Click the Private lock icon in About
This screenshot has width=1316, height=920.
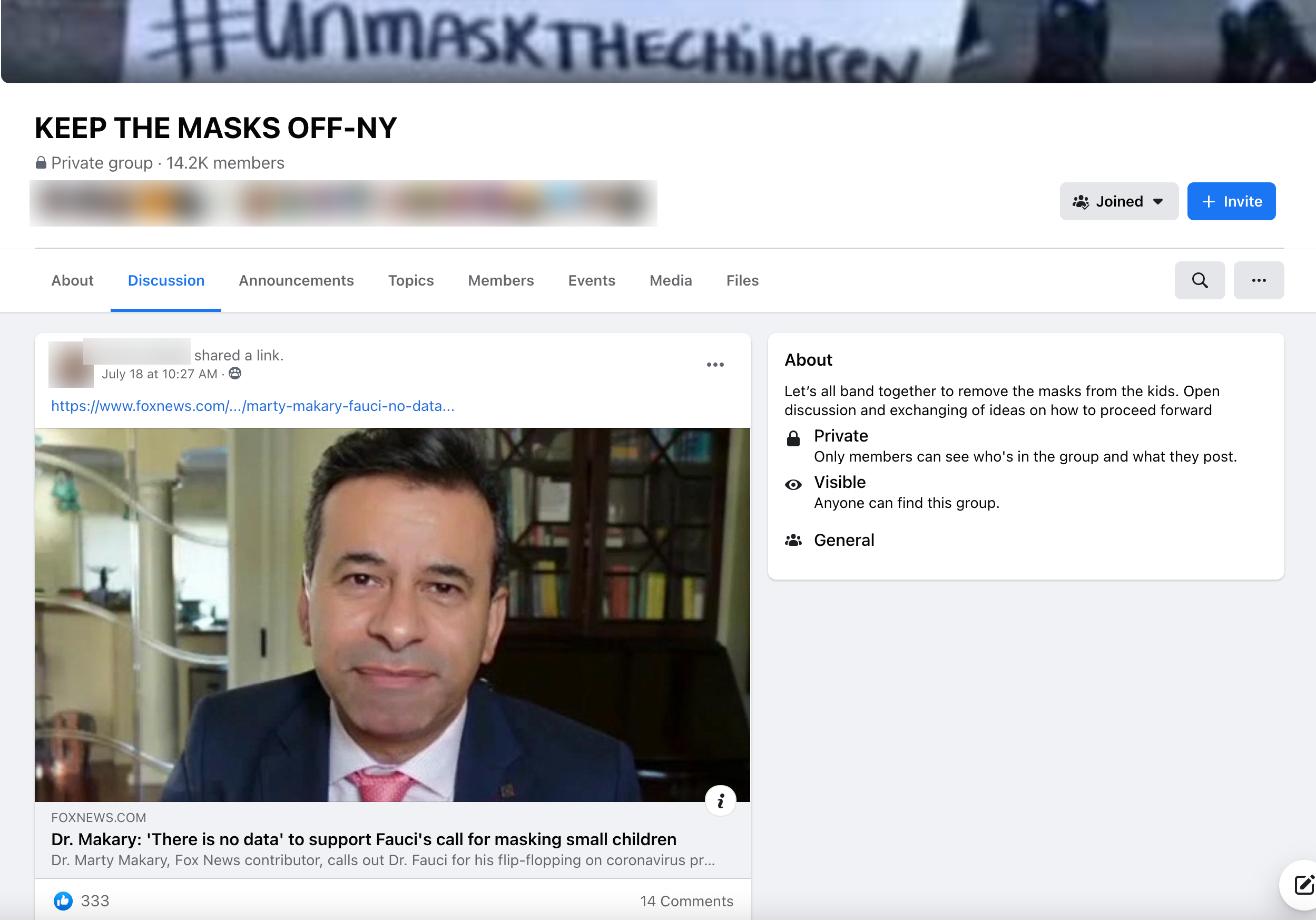pyautogui.click(x=793, y=438)
